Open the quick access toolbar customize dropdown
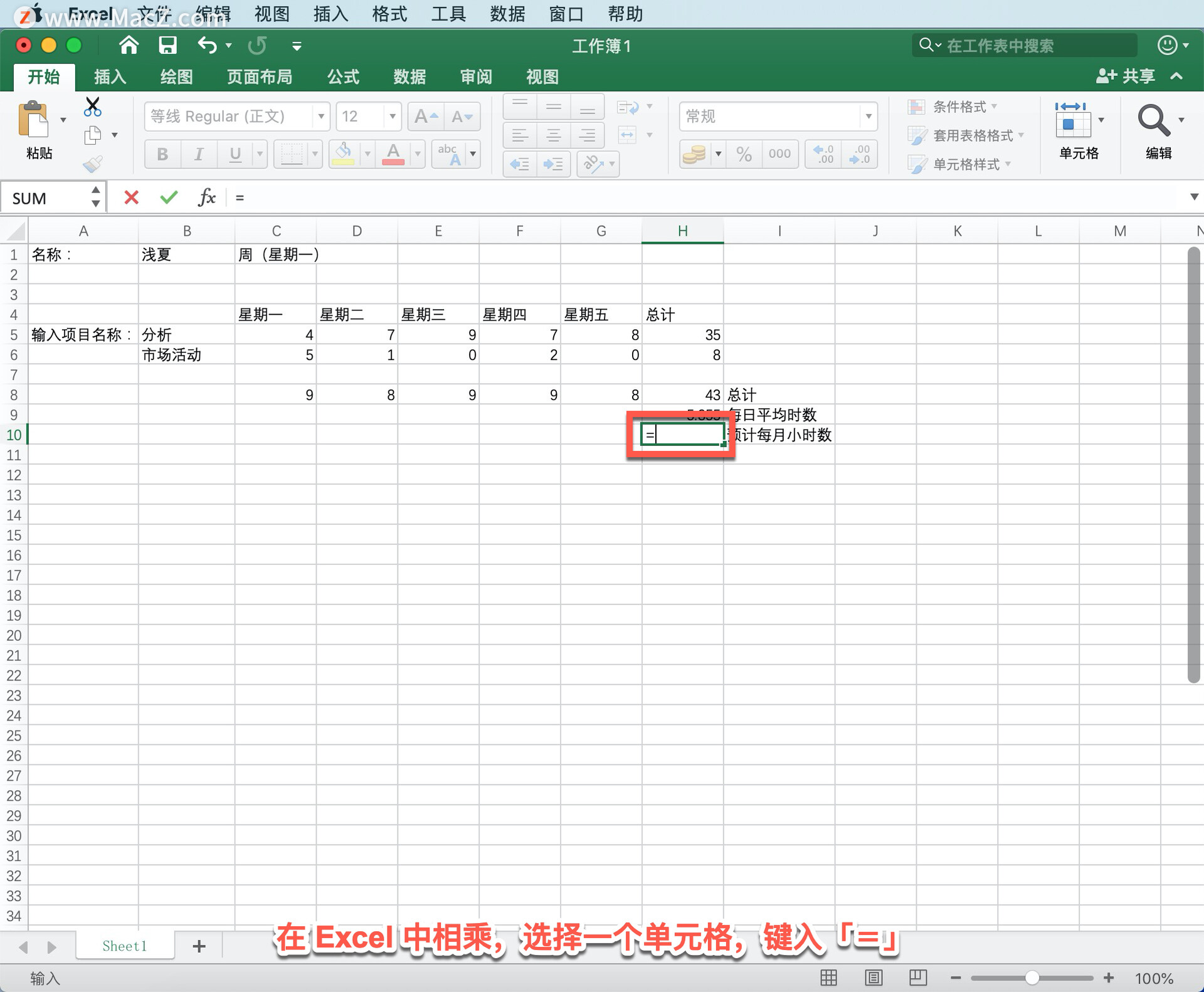 (297, 46)
